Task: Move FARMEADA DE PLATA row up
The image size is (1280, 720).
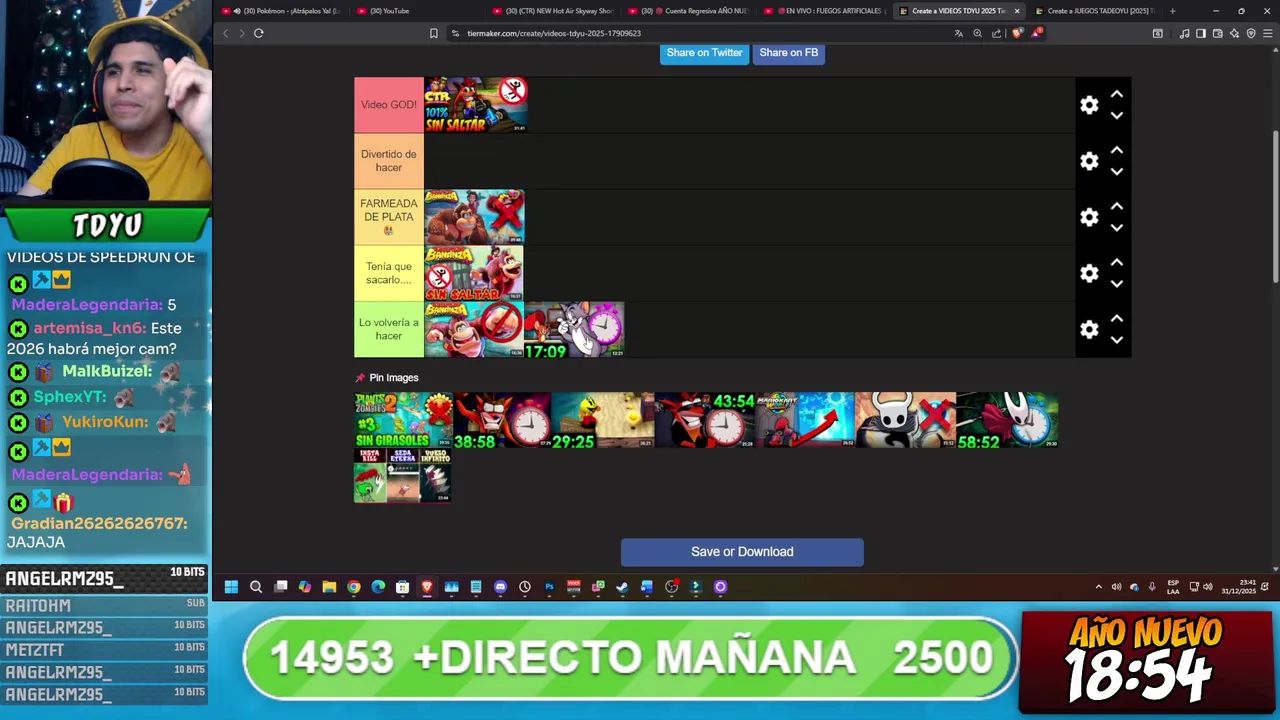Action: tap(1117, 206)
